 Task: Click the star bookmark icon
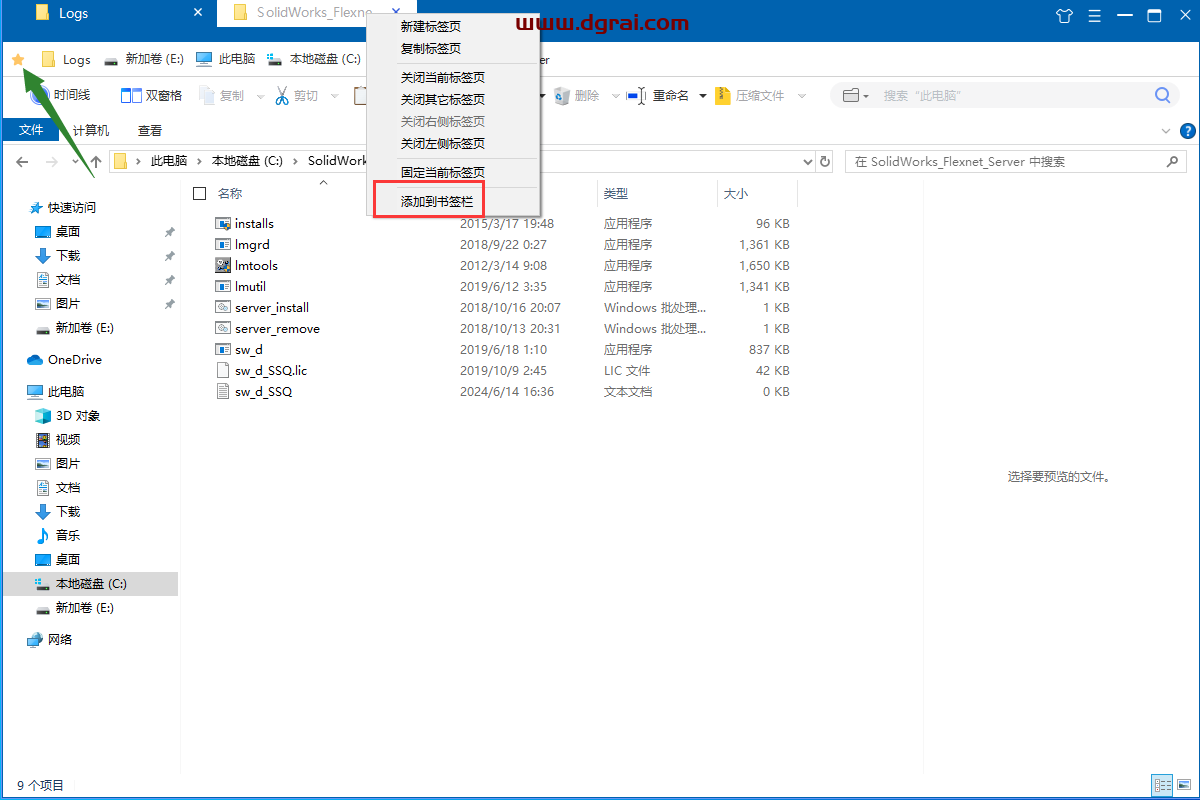tap(18, 60)
